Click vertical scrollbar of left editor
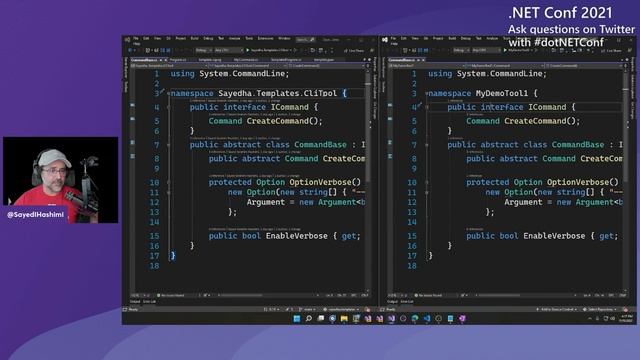The image size is (640, 360). point(369,180)
